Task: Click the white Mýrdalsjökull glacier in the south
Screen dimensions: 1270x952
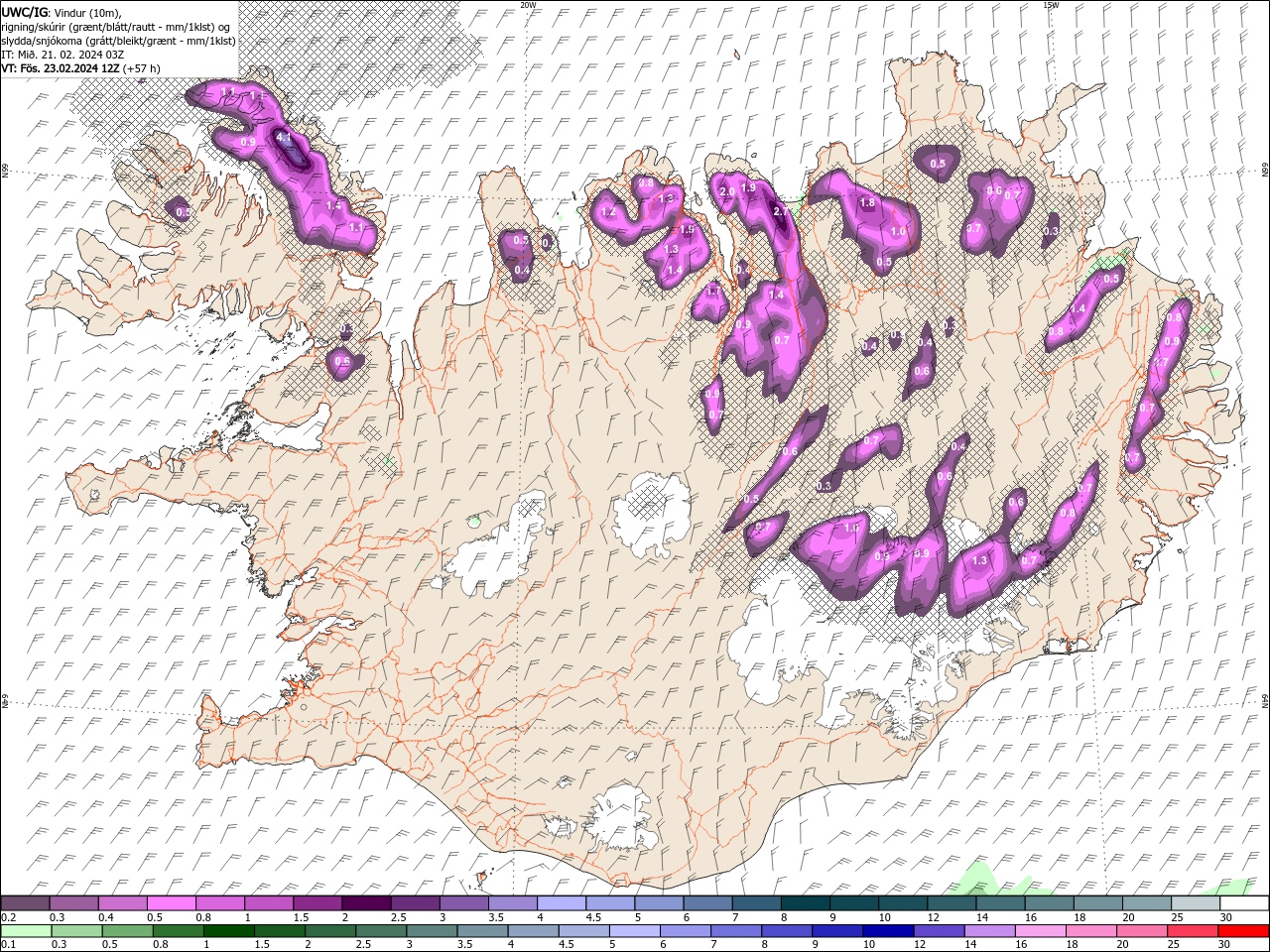Action: click(x=622, y=816)
